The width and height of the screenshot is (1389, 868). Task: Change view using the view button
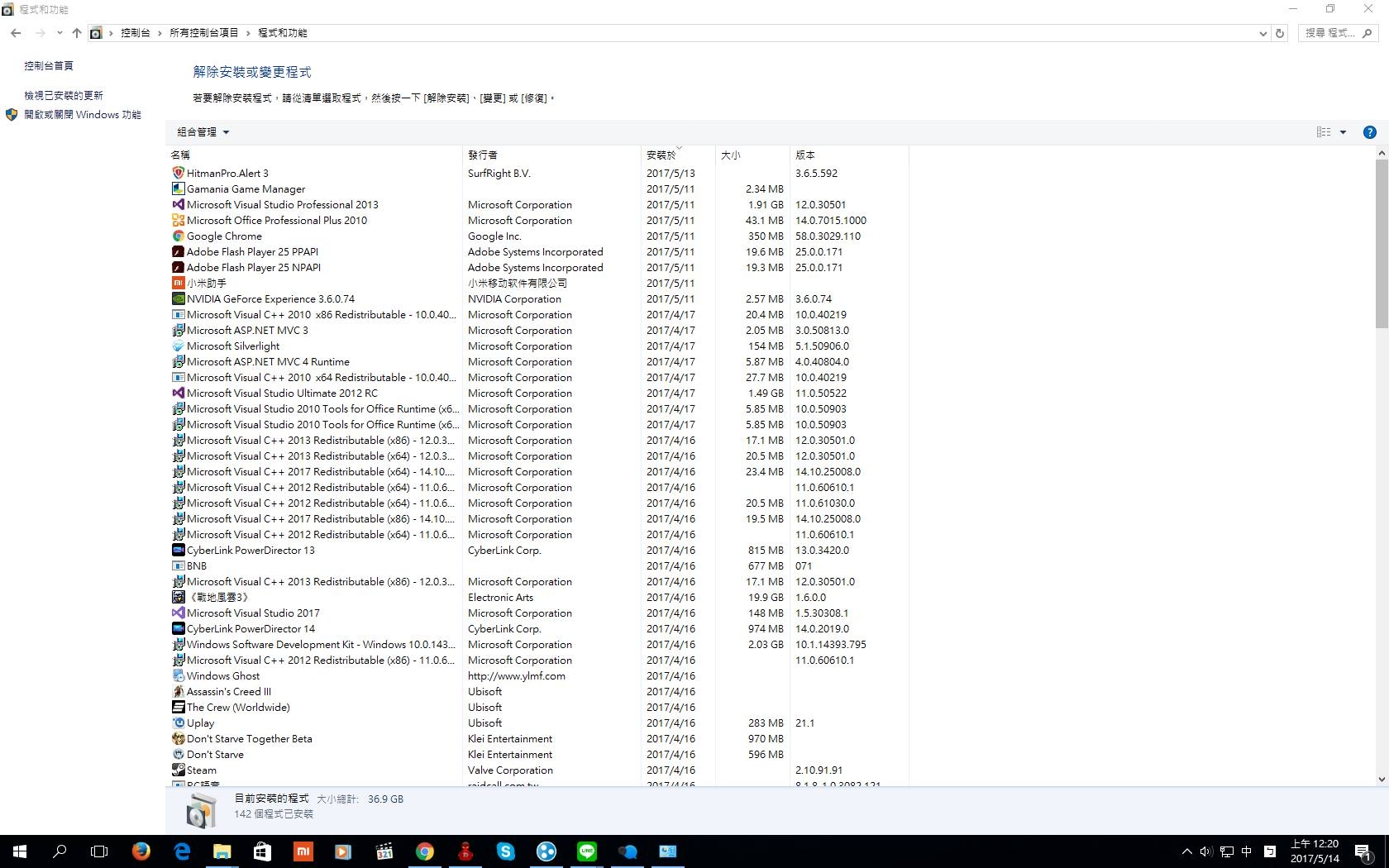tap(1324, 132)
